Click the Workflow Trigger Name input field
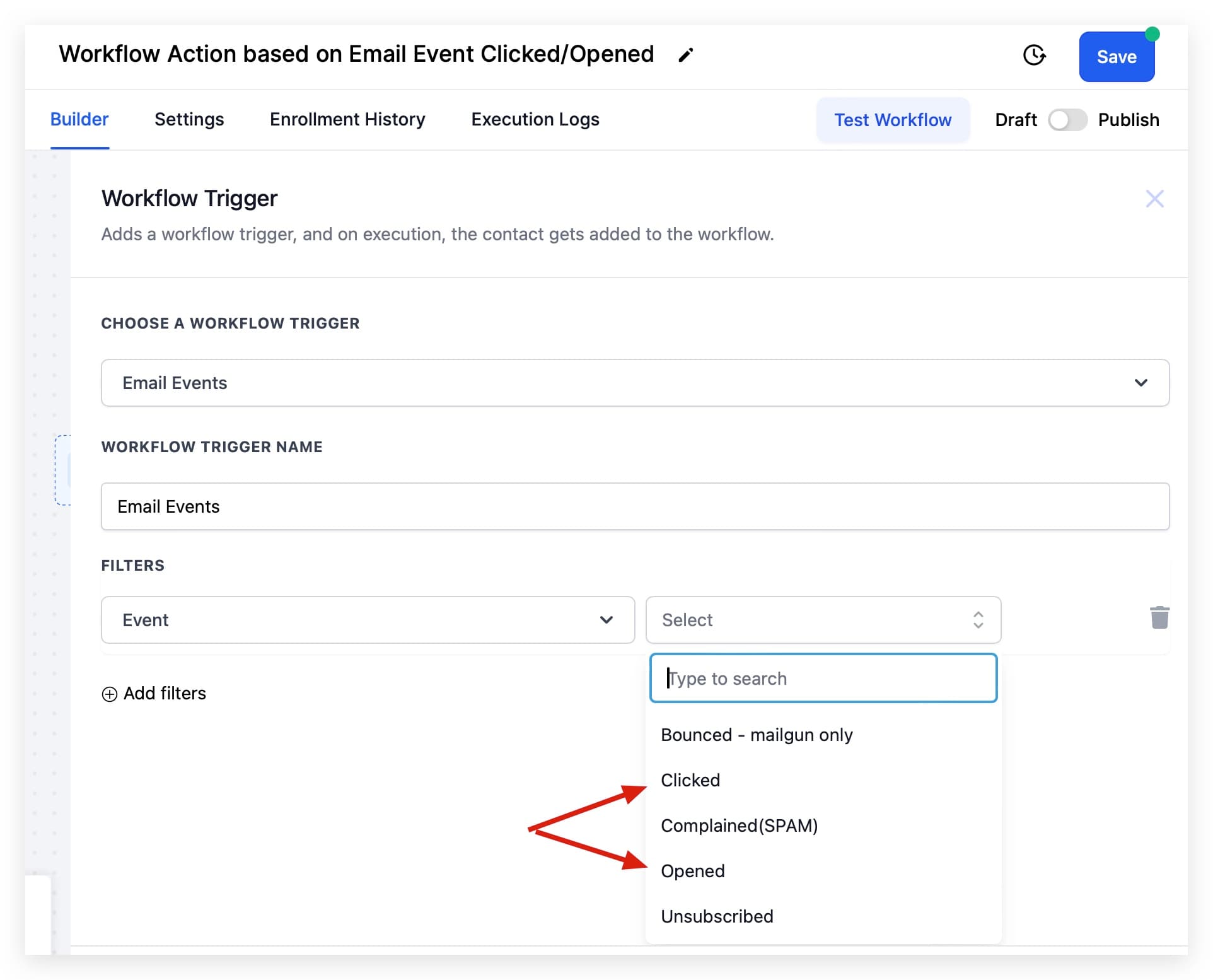Image resolution: width=1213 pixels, height=980 pixels. tap(635, 506)
